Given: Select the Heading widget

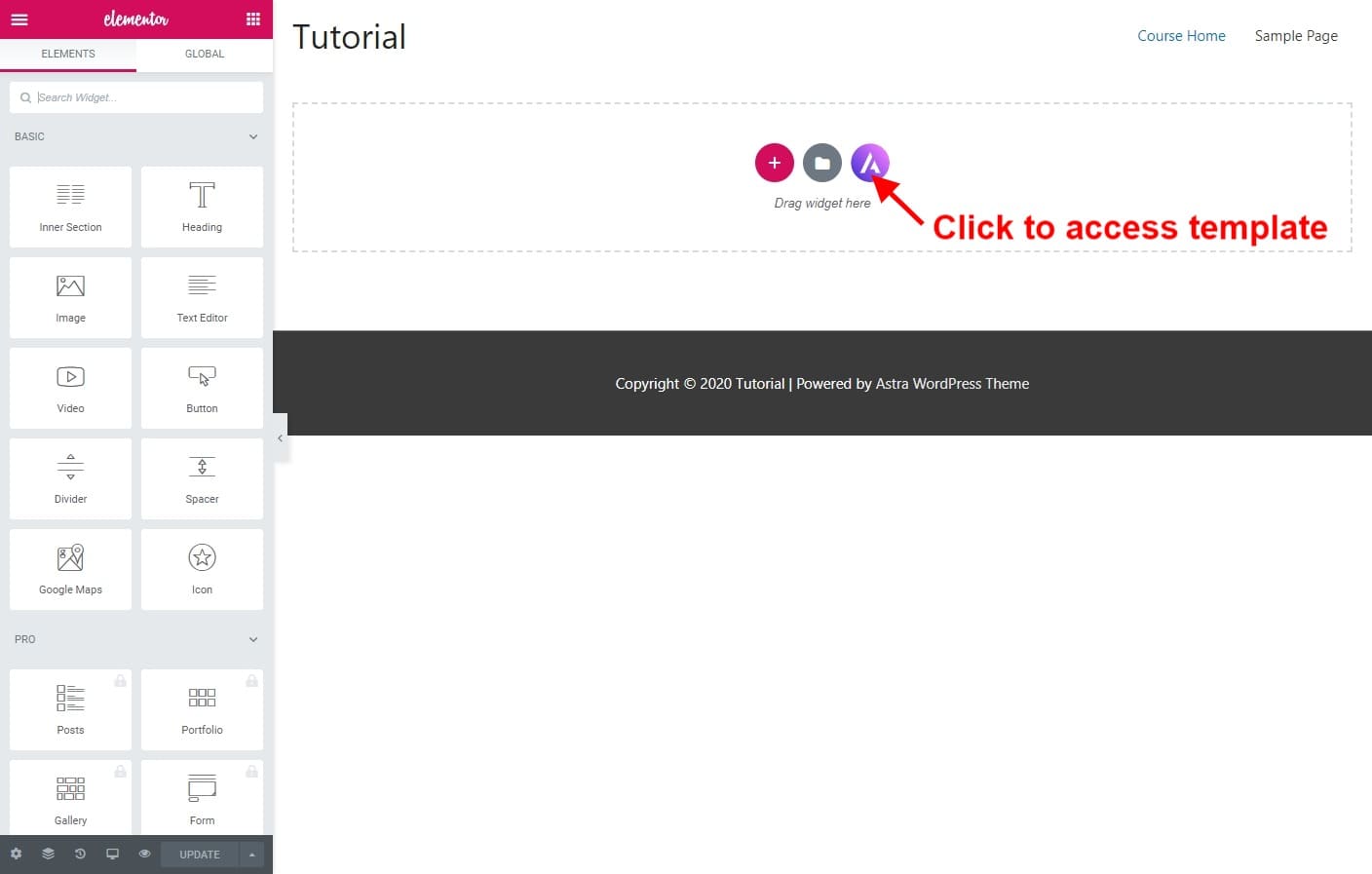Looking at the screenshot, I should pos(202,207).
